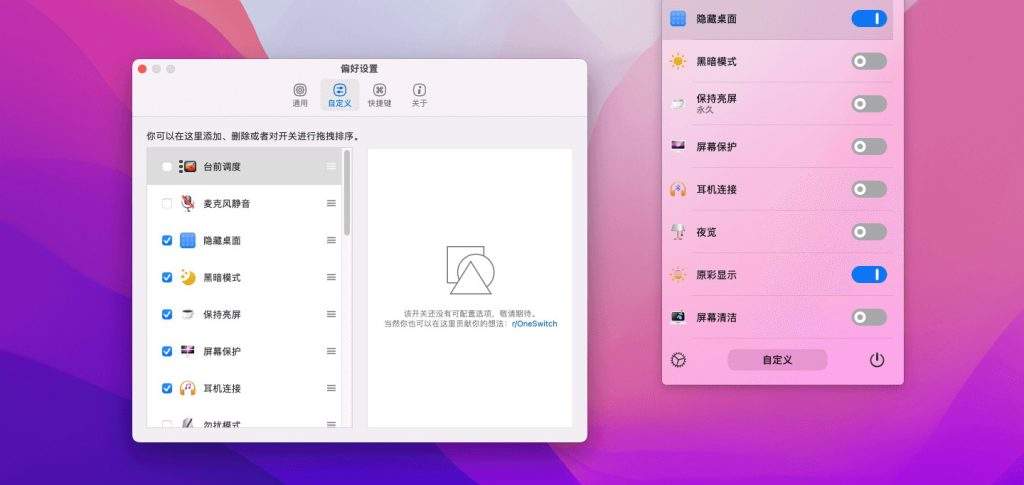The width and height of the screenshot is (1024, 485).
Task: Open the 快捷键 shortcuts tab
Action: 379,95
